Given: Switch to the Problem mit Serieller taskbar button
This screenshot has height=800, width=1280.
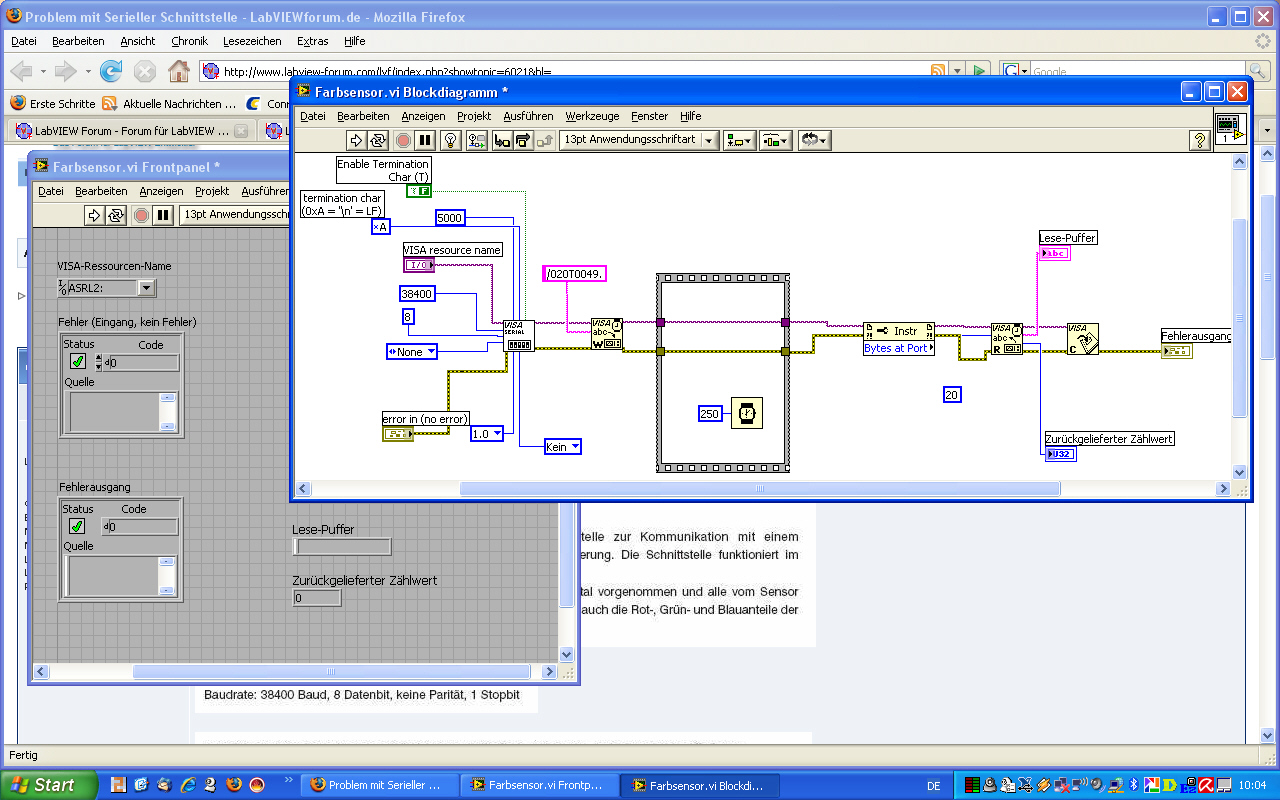Looking at the screenshot, I should (380, 785).
